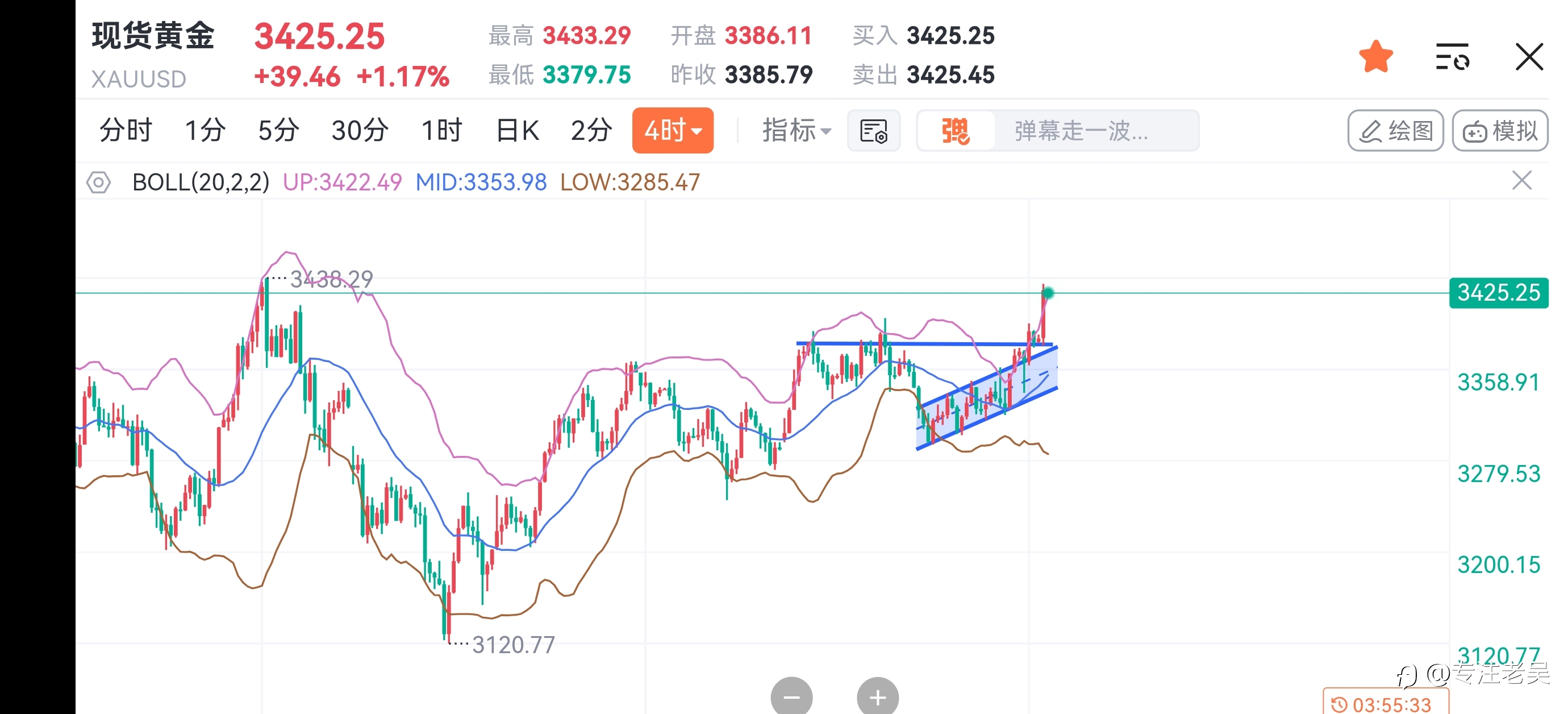Open the 绘图 drawing tool
Viewport: 1568px width, 714px height.
click(1396, 130)
